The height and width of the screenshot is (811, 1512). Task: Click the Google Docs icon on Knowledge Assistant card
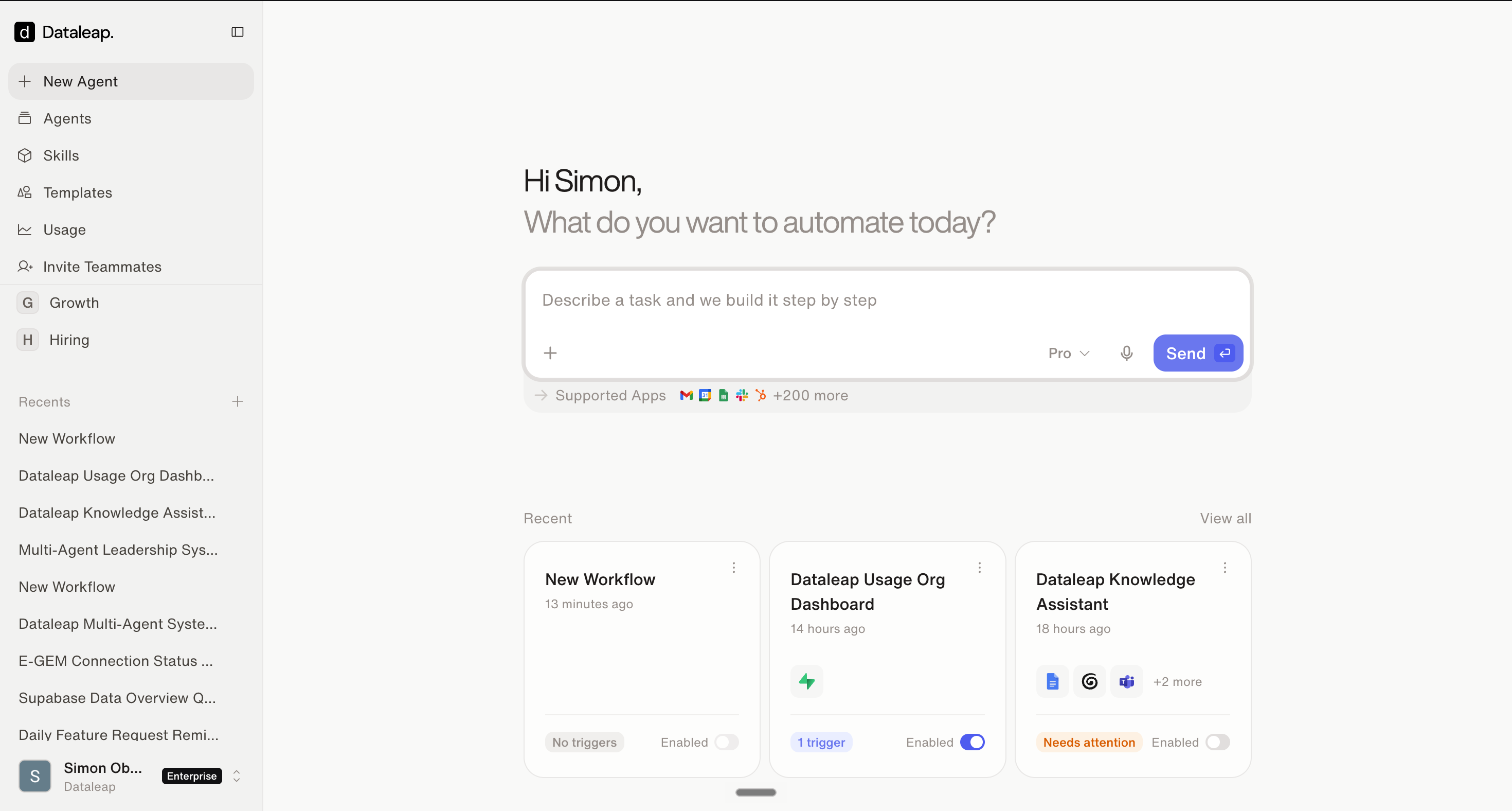click(1052, 681)
